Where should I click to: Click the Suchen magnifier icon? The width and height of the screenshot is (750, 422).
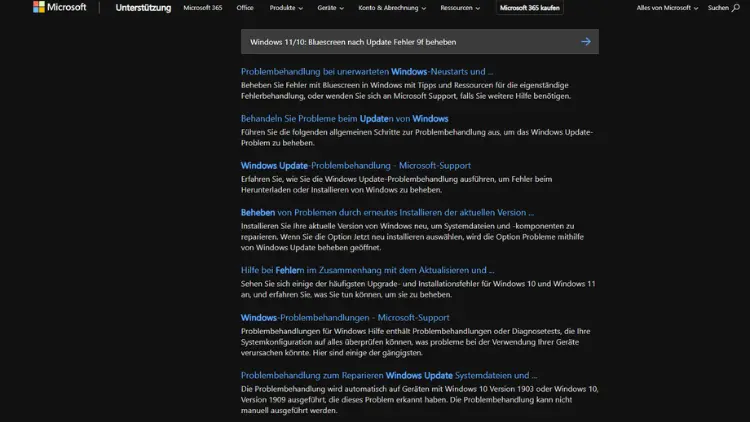click(736, 8)
